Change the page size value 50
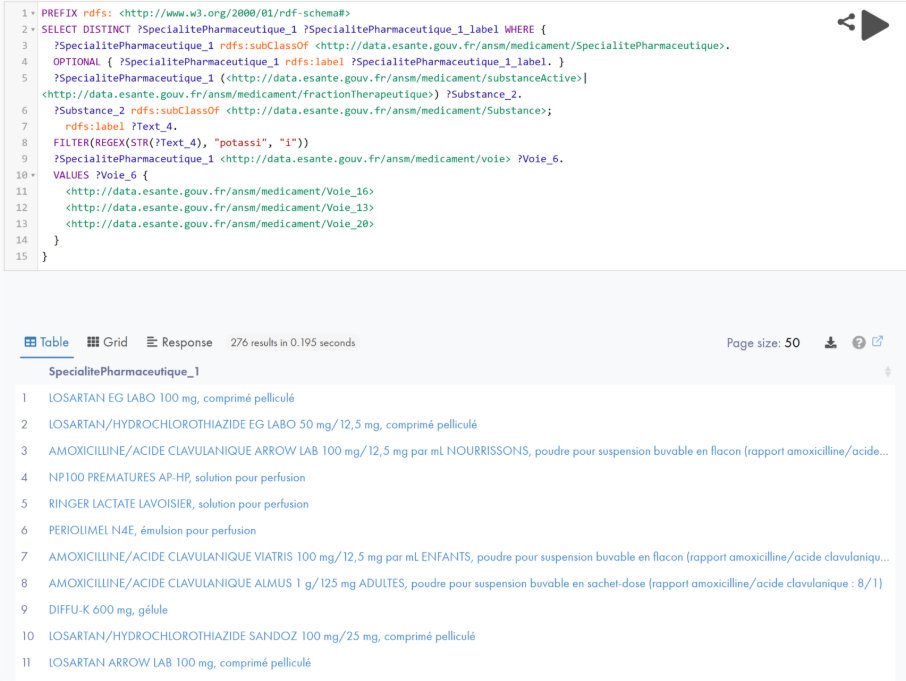The height and width of the screenshot is (681, 906). pos(792,343)
